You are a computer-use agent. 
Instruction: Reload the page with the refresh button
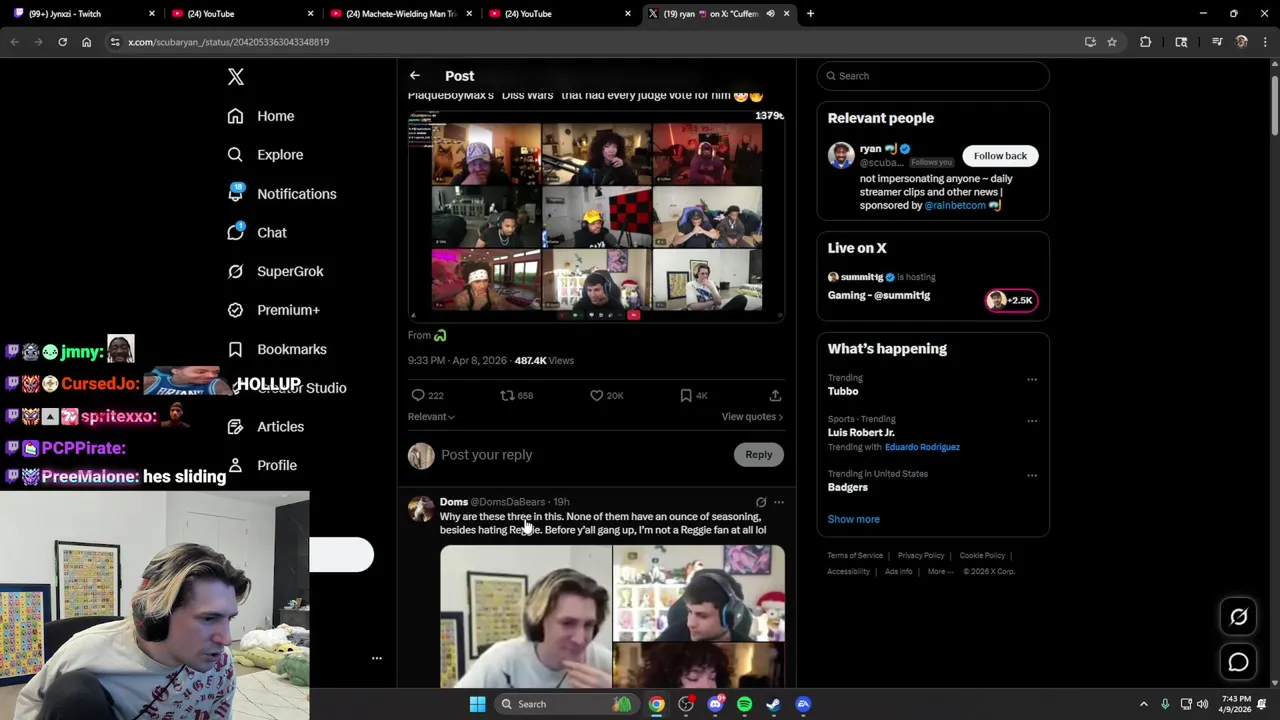click(x=62, y=42)
